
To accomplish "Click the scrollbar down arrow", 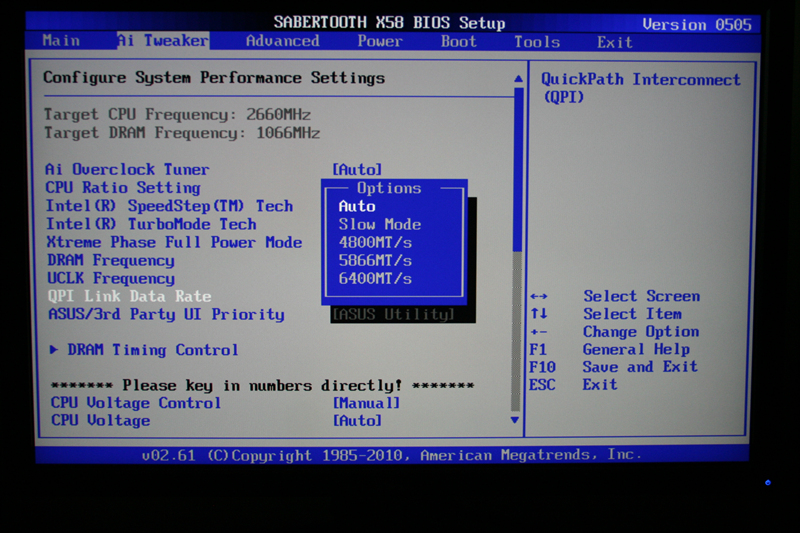I will click(x=515, y=420).
